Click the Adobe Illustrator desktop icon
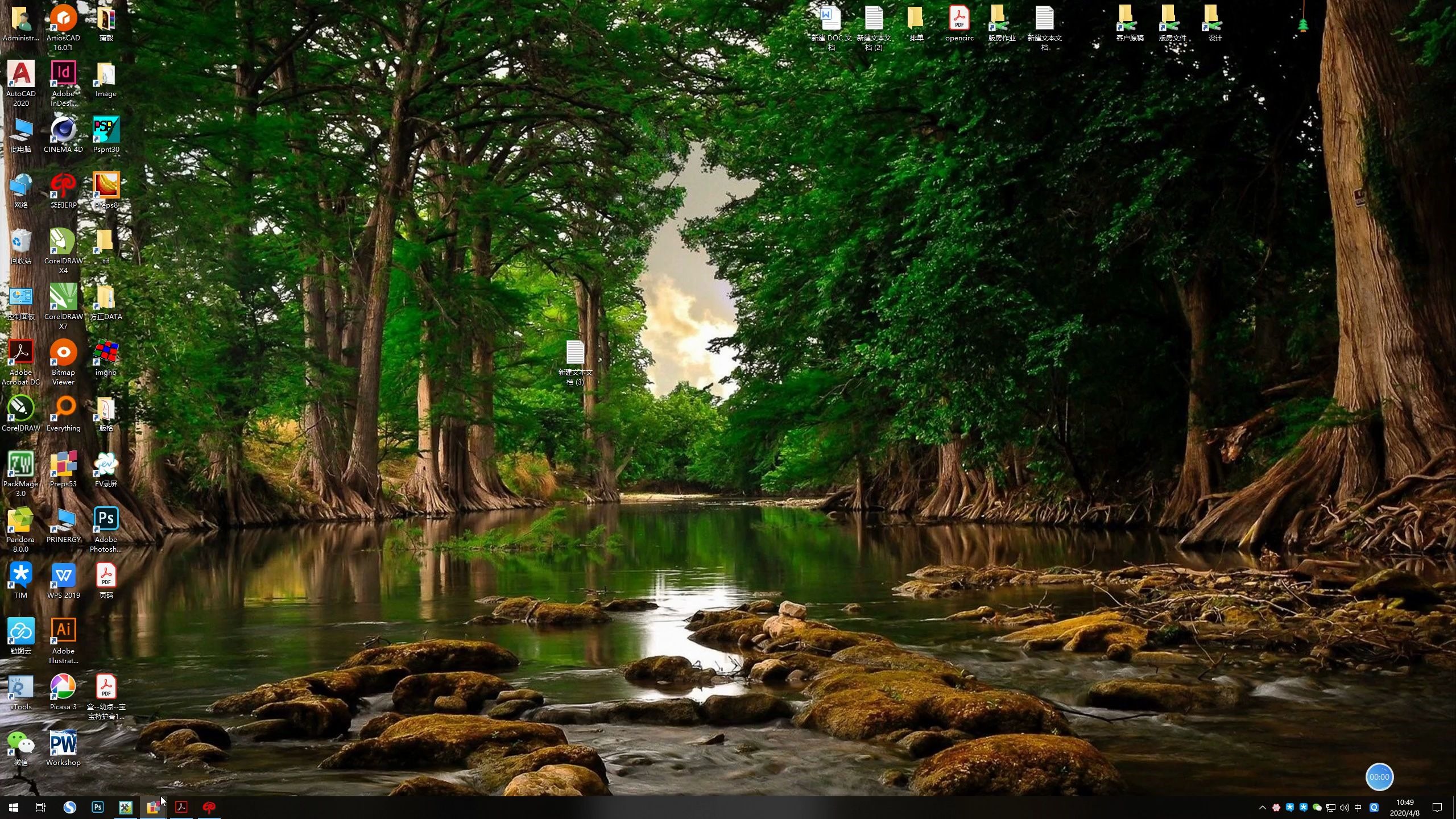Image resolution: width=1456 pixels, height=819 pixels. [x=63, y=631]
